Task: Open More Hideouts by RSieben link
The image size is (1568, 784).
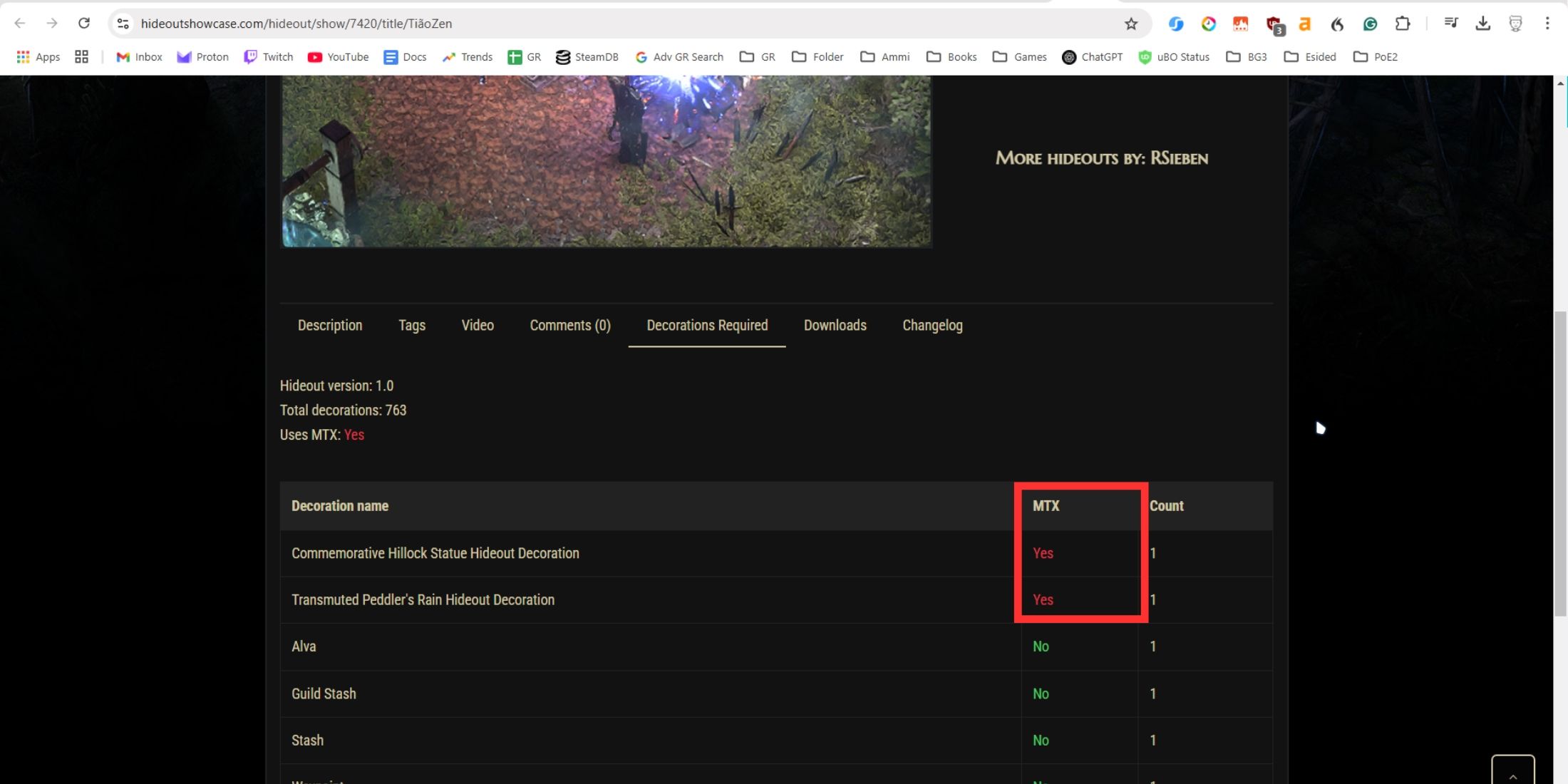Action: click(1102, 158)
